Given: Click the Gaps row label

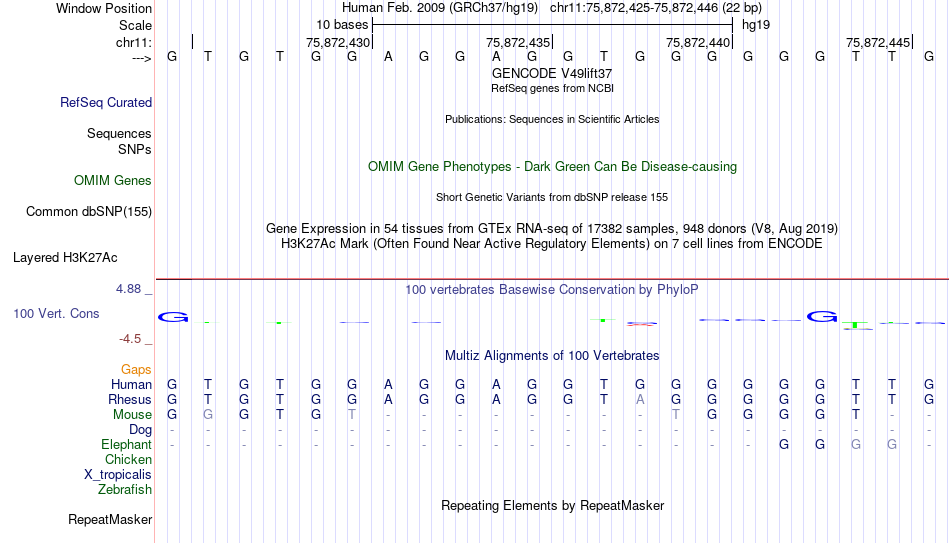Looking at the screenshot, I should tap(136, 370).
